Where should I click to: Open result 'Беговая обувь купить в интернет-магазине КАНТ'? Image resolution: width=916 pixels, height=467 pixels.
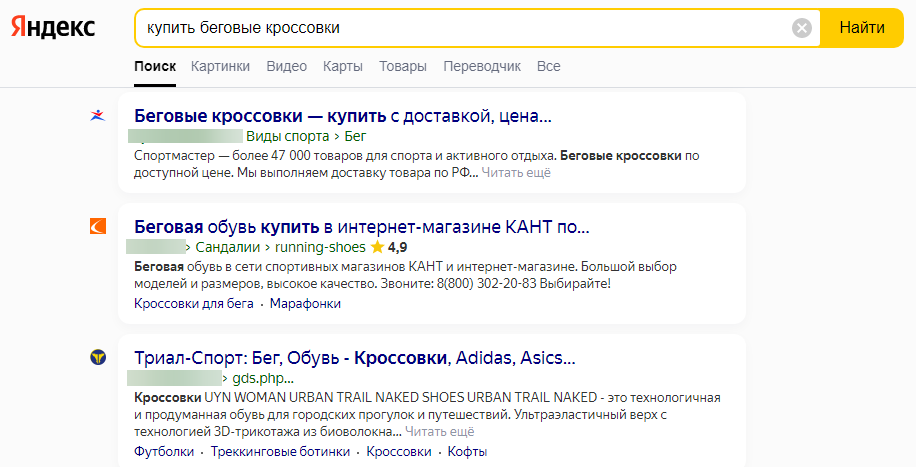point(362,226)
